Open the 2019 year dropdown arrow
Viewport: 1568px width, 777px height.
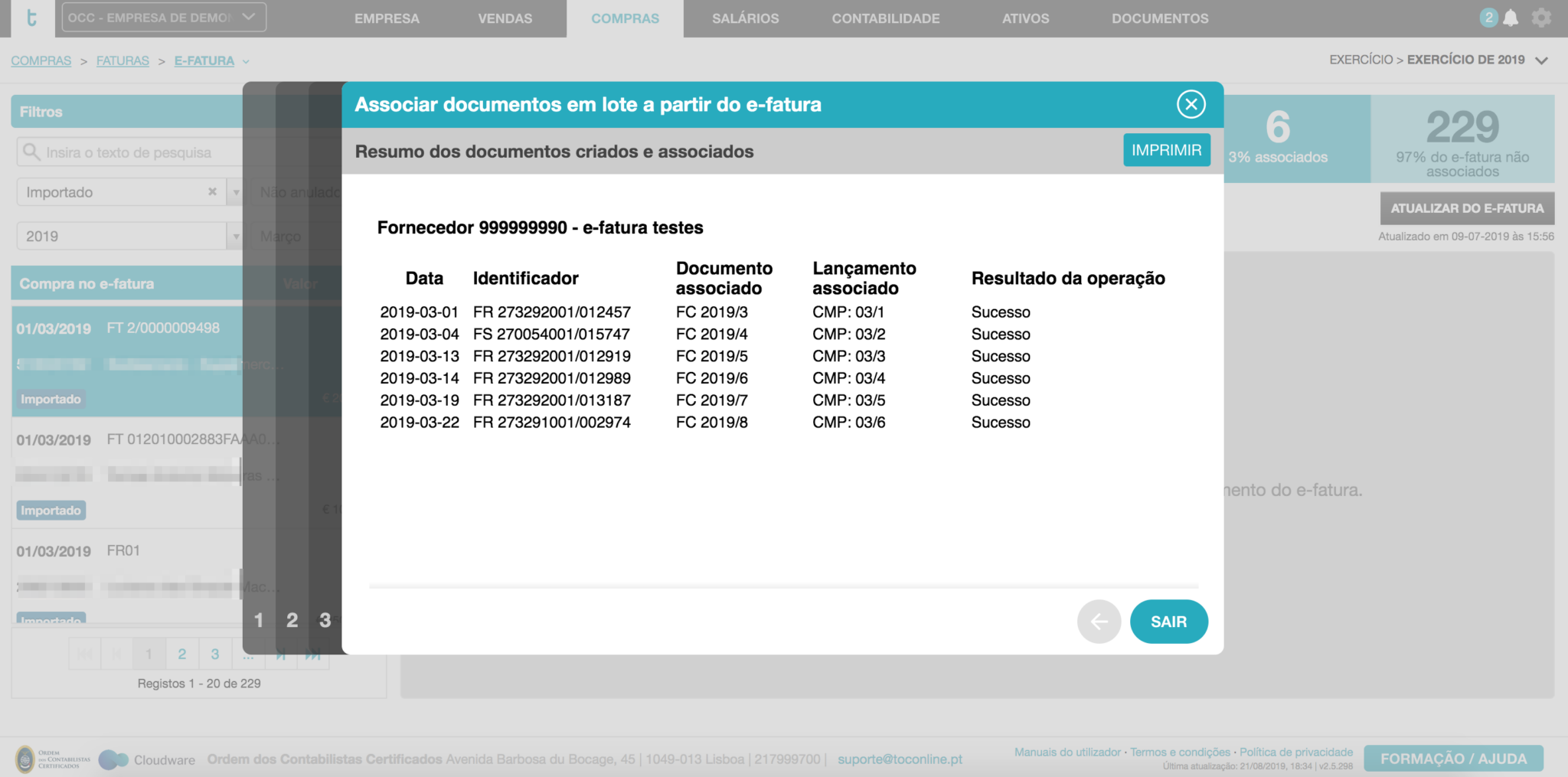point(236,237)
